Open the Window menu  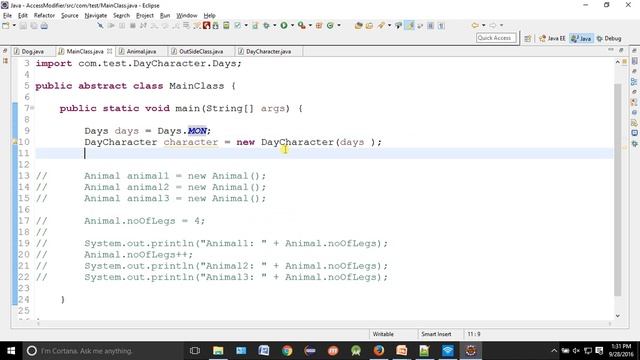pos(187,16)
